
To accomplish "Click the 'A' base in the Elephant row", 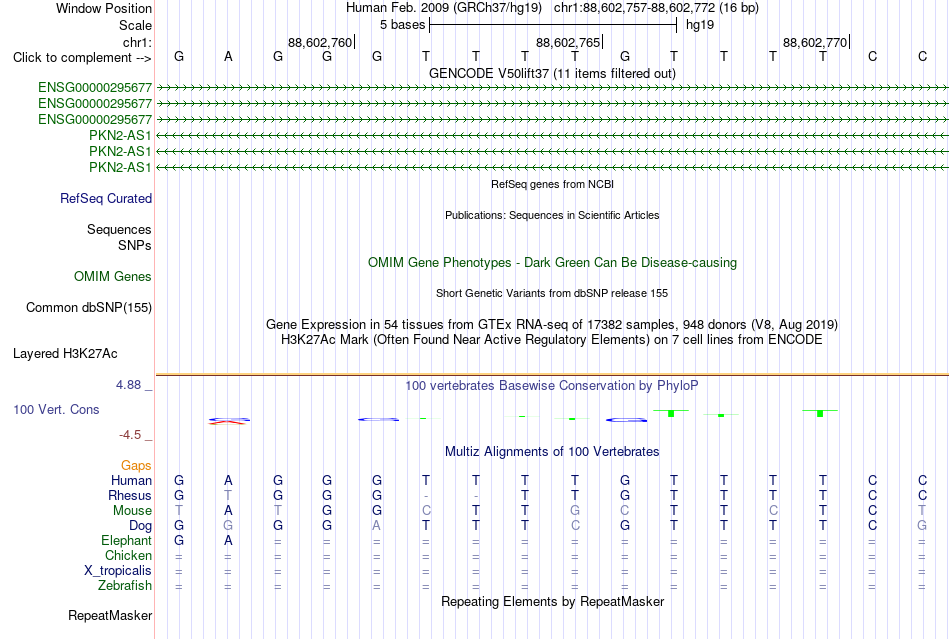I will [228, 540].
